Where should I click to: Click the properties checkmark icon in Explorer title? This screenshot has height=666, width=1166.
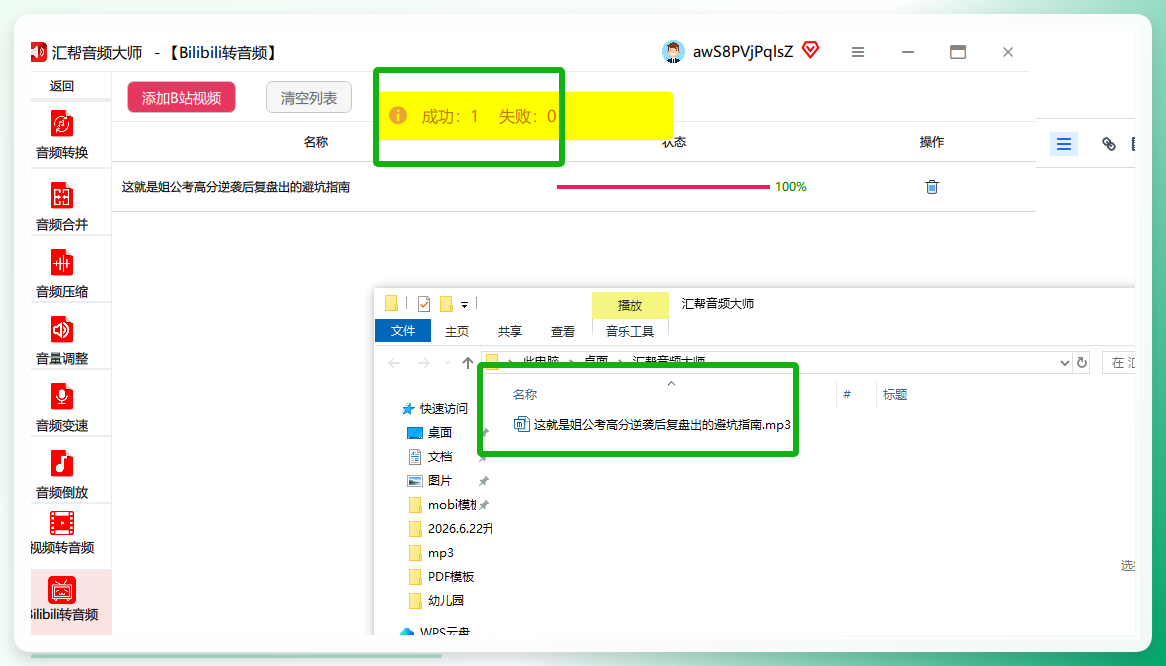coord(424,303)
